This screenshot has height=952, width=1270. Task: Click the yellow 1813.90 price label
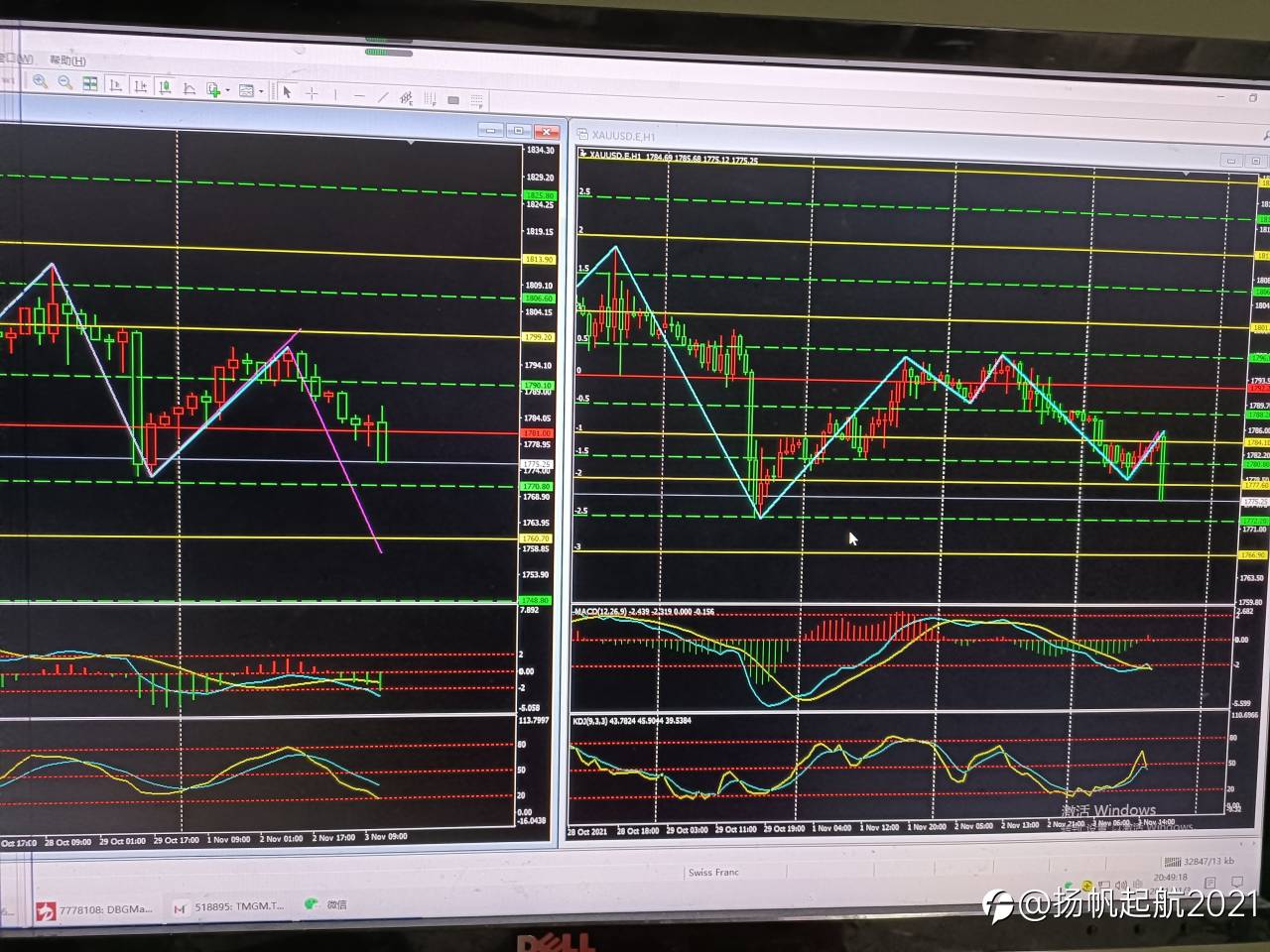[x=539, y=259]
